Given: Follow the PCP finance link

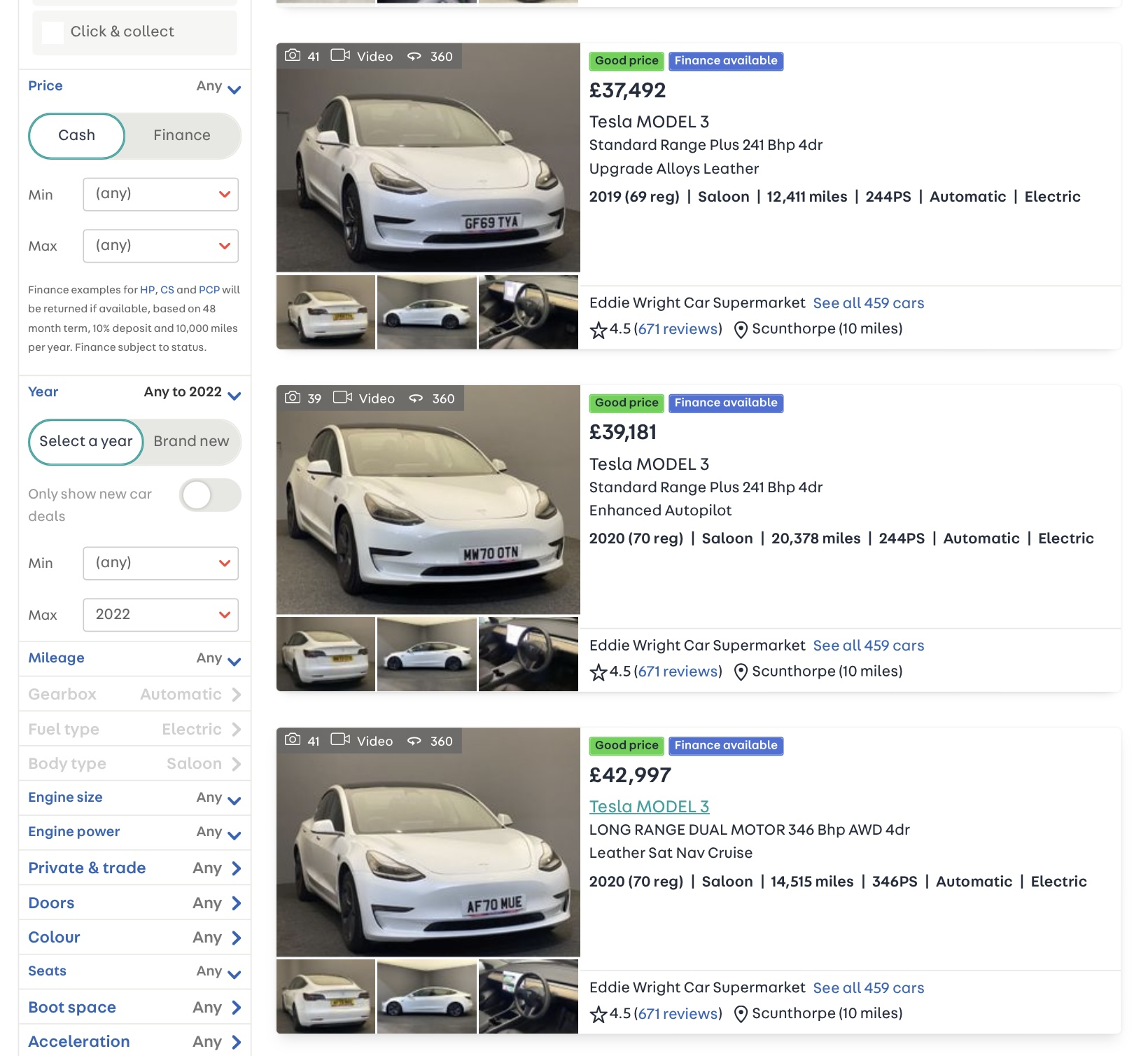Looking at the screenshot, I should click(209, 290).
